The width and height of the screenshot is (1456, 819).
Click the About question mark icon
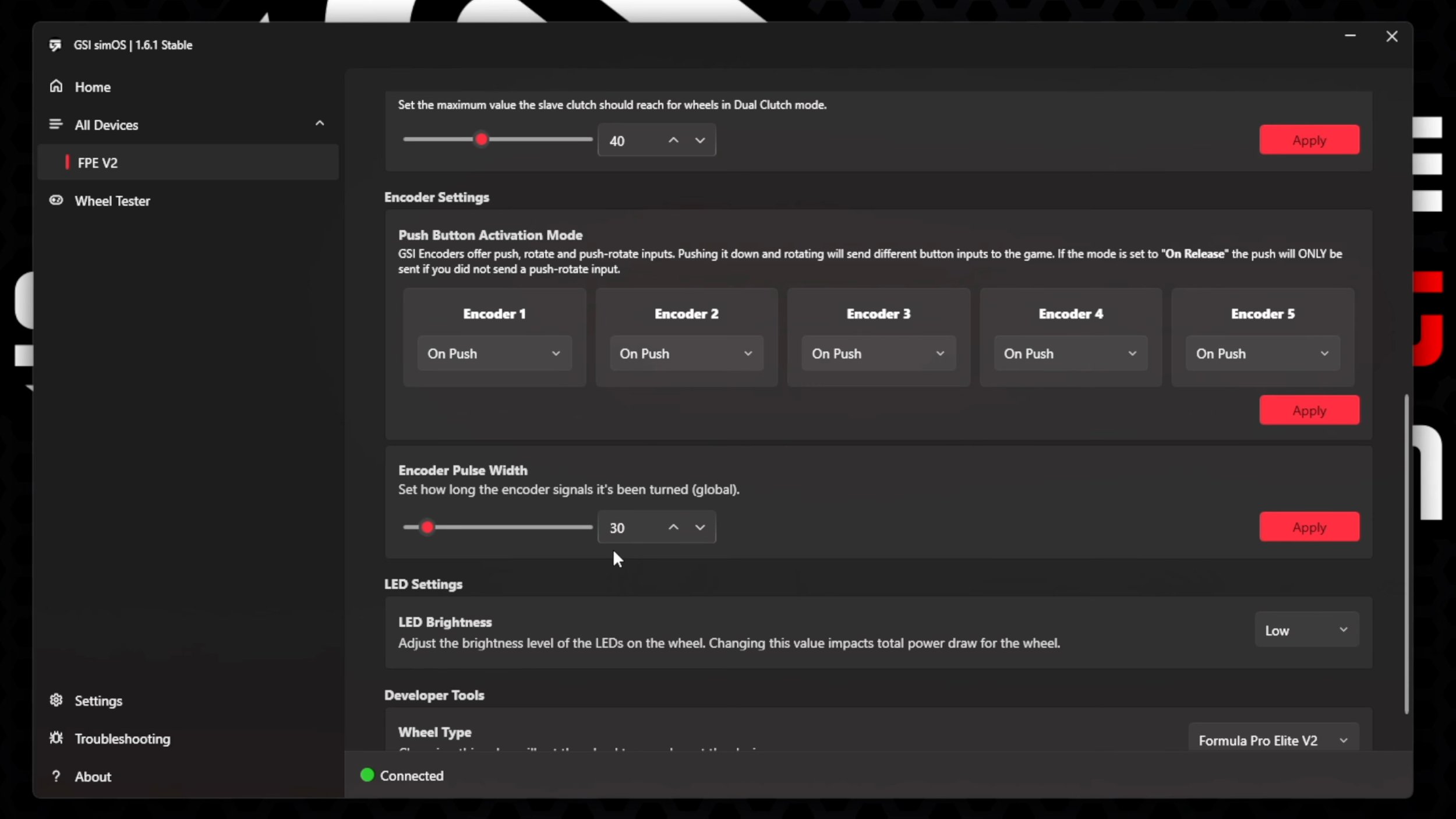[56, 776]
